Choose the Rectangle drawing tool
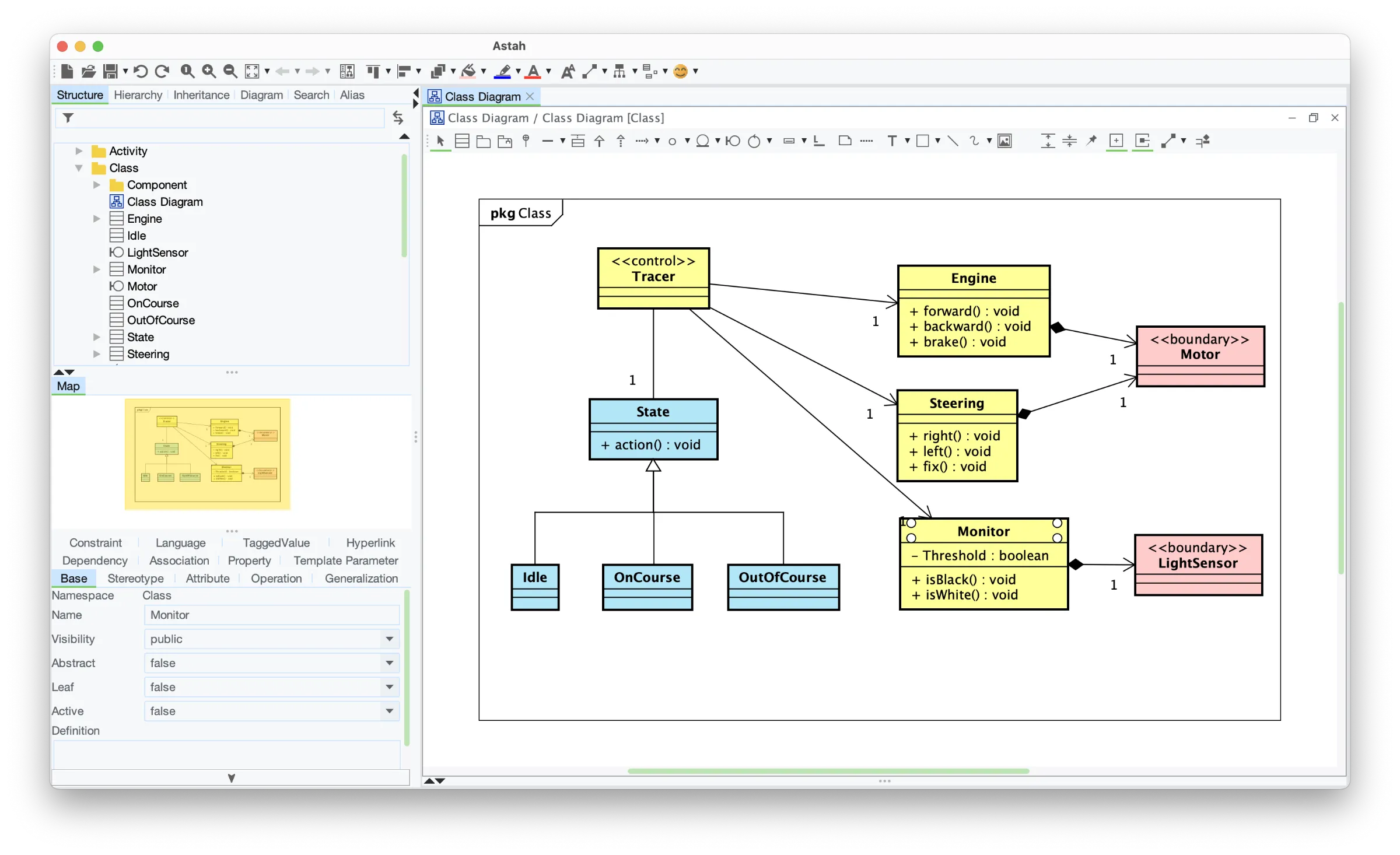 [x=923, y=141]
